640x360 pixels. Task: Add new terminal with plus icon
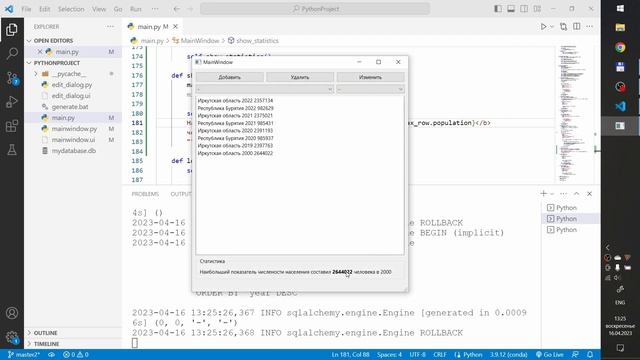coord(543,193)
